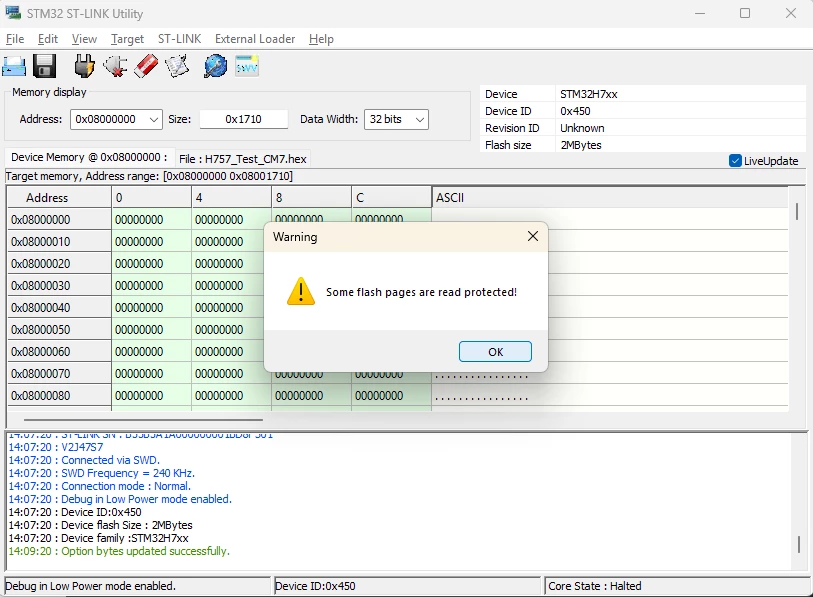Click the yellow warning triangle icon
This screenshot has height=597, width=813.
point(301,291)
